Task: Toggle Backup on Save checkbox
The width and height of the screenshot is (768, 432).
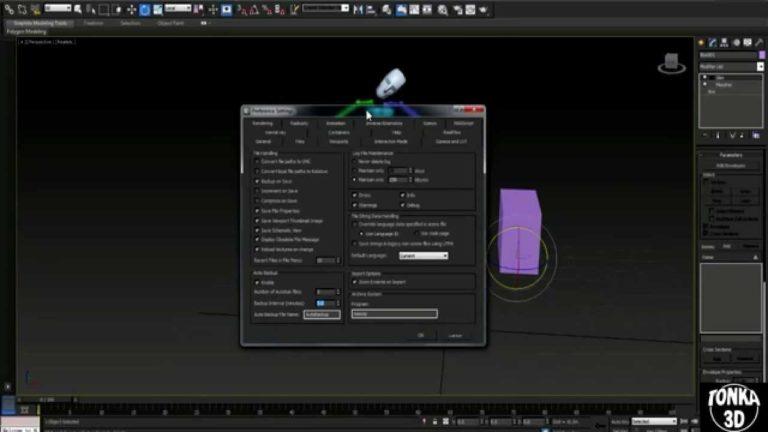Action: click(257, 181)
